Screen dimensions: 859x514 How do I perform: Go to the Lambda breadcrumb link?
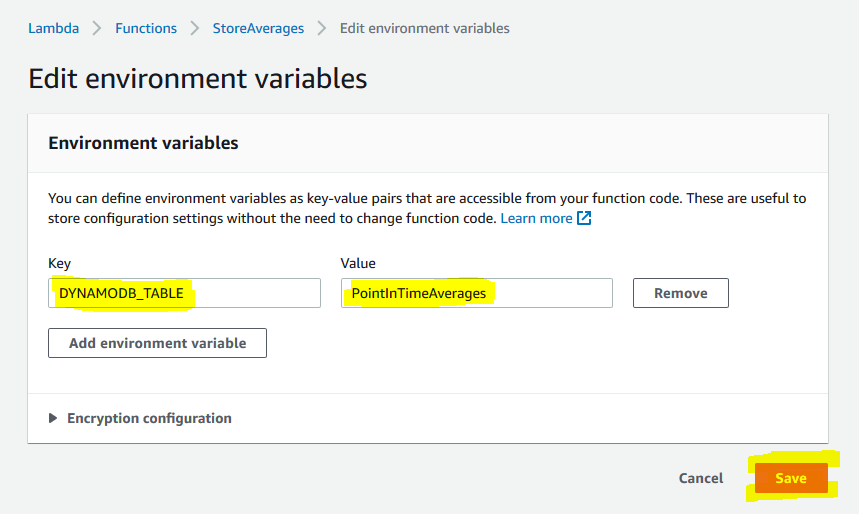point(54,28)
